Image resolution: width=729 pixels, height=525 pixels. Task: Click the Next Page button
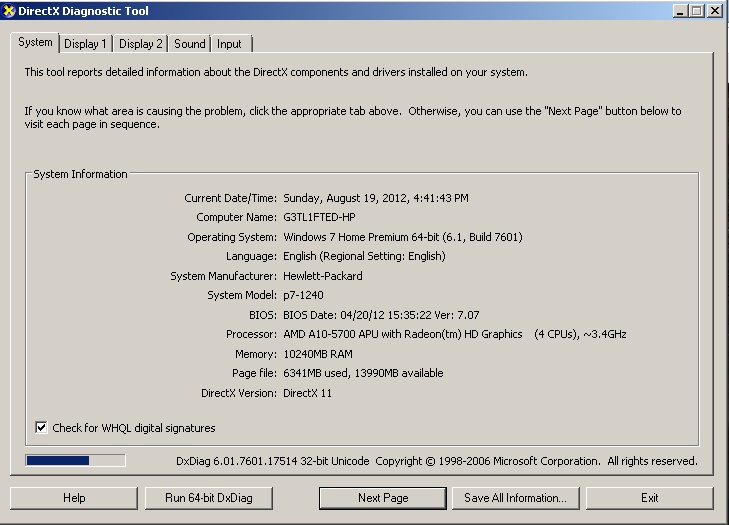[383, 498]
